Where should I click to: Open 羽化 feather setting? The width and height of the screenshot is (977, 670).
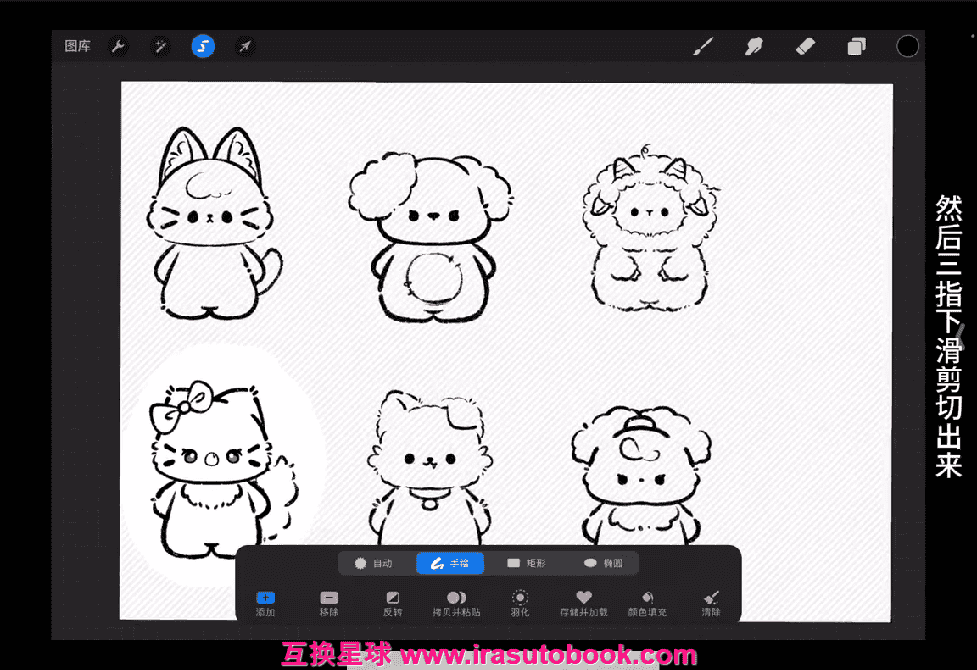tap(520, 604)
